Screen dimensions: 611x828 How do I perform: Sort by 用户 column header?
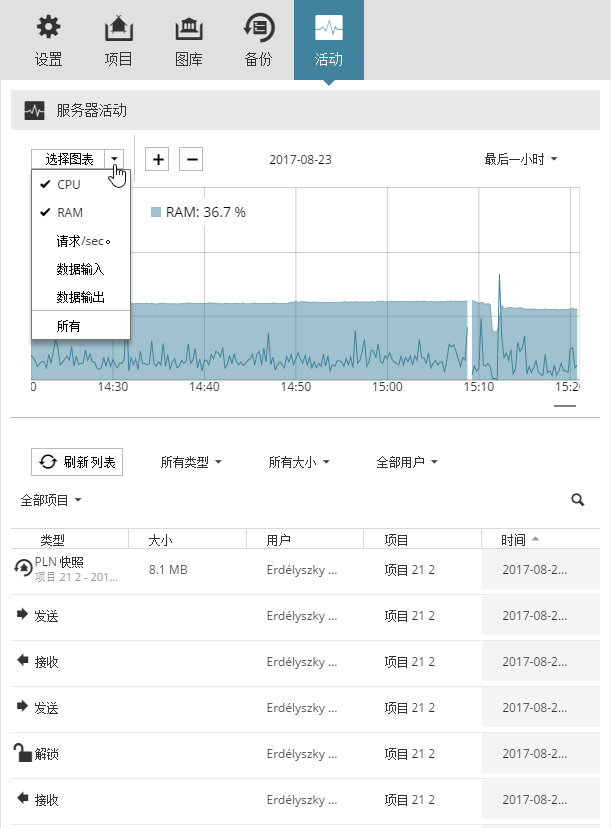[278, 540]
